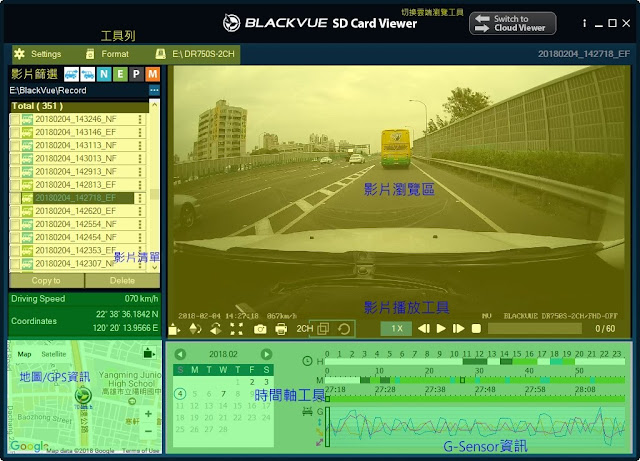The image size is (640, 461).
Task: Click the video list scrollbar down arrow
Action: 154,267
